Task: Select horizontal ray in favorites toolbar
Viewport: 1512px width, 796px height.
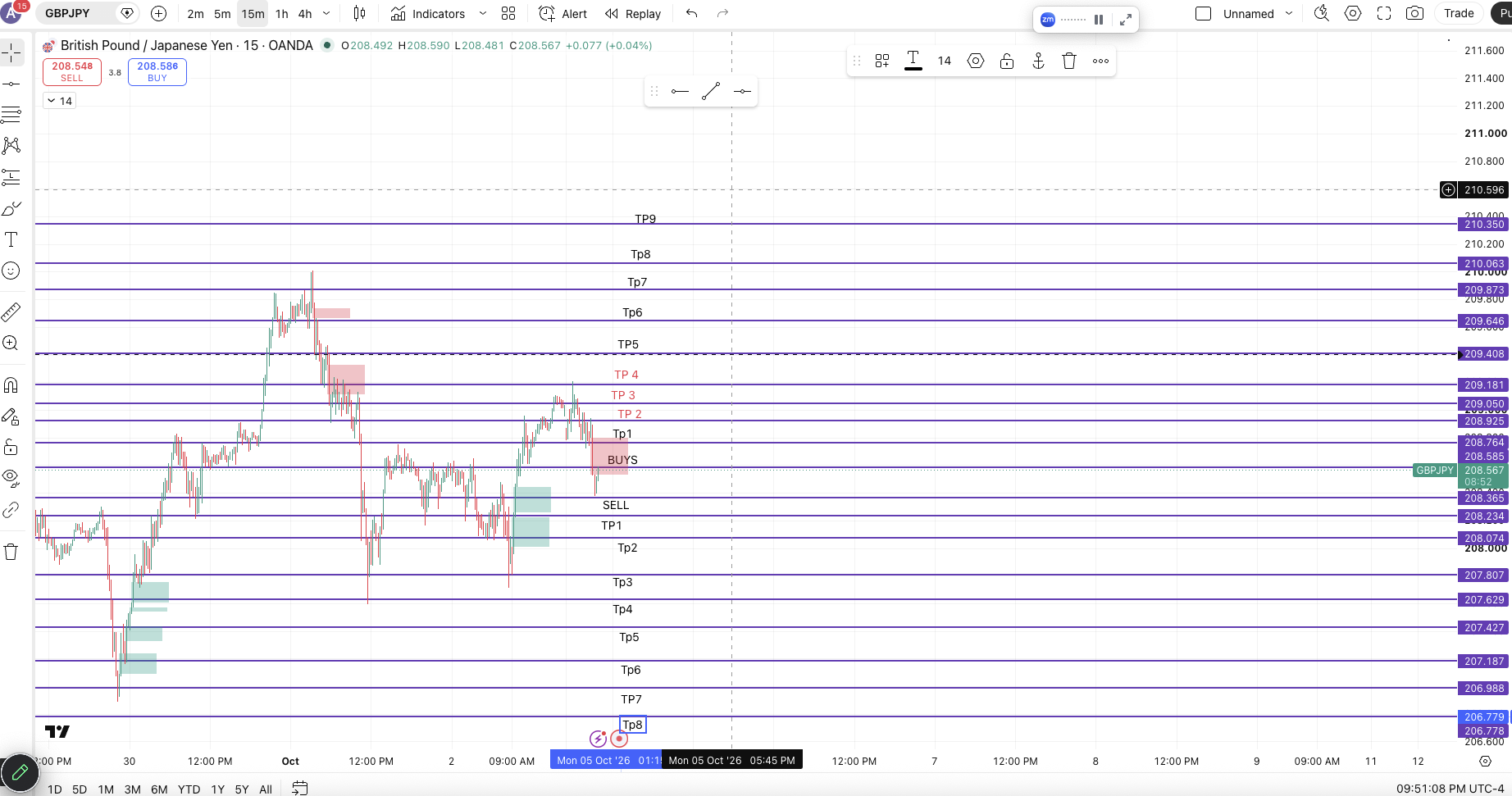Action: [680, 91]
